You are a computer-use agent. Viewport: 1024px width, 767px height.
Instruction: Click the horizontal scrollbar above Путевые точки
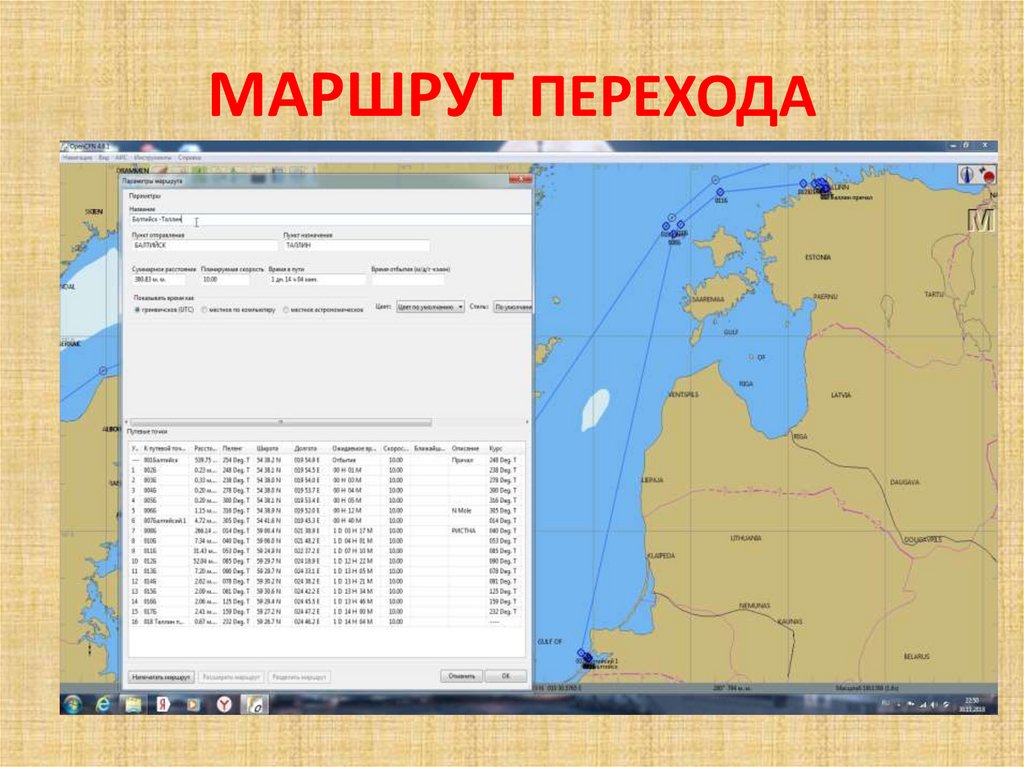point(281,422)
